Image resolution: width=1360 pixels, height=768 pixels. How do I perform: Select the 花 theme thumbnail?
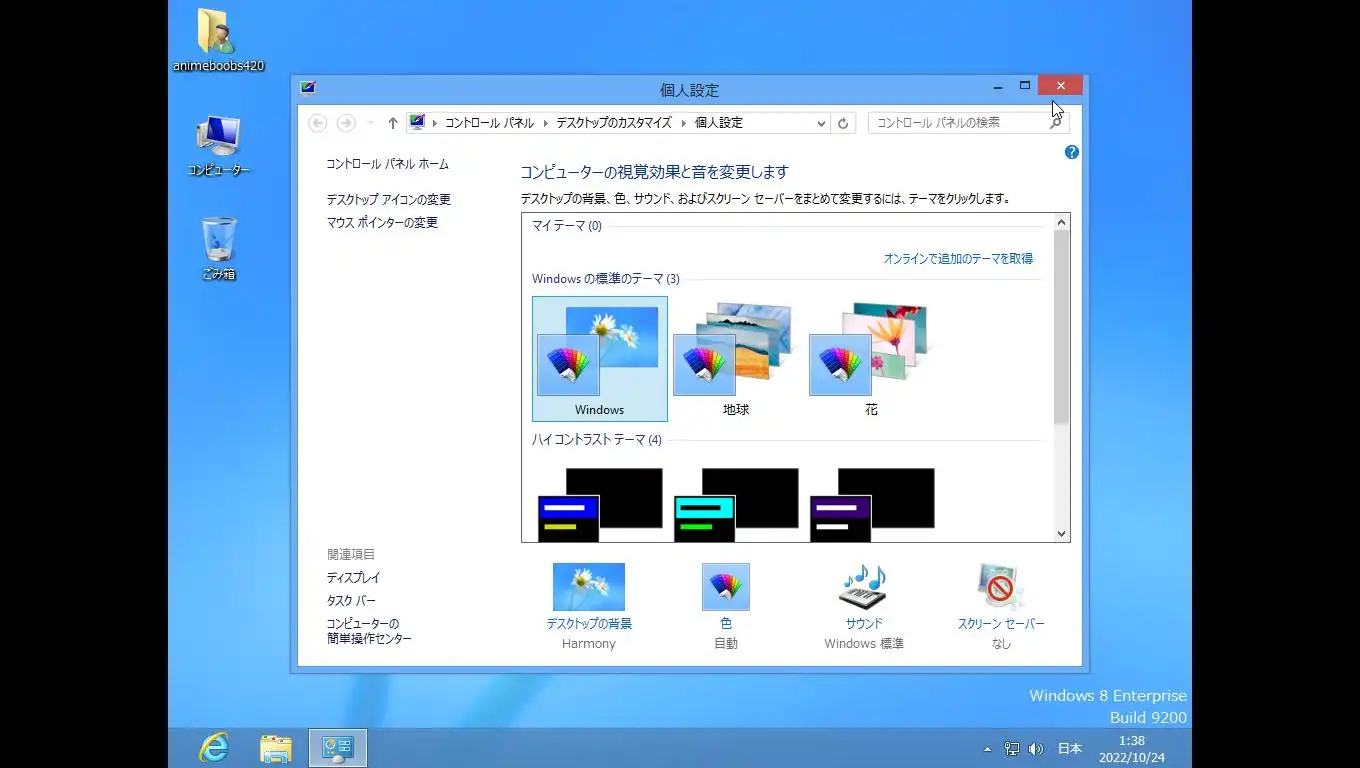872,358
